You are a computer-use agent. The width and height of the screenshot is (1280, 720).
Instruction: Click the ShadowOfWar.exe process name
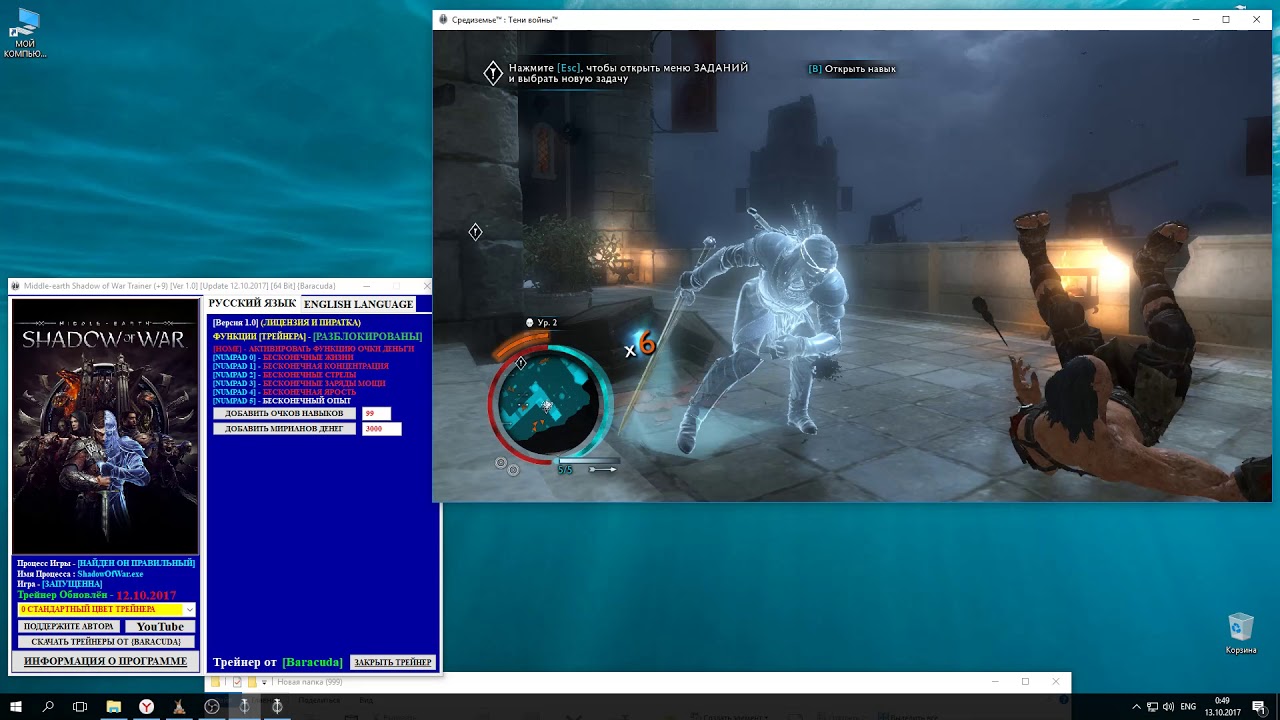tap(110, 574)
